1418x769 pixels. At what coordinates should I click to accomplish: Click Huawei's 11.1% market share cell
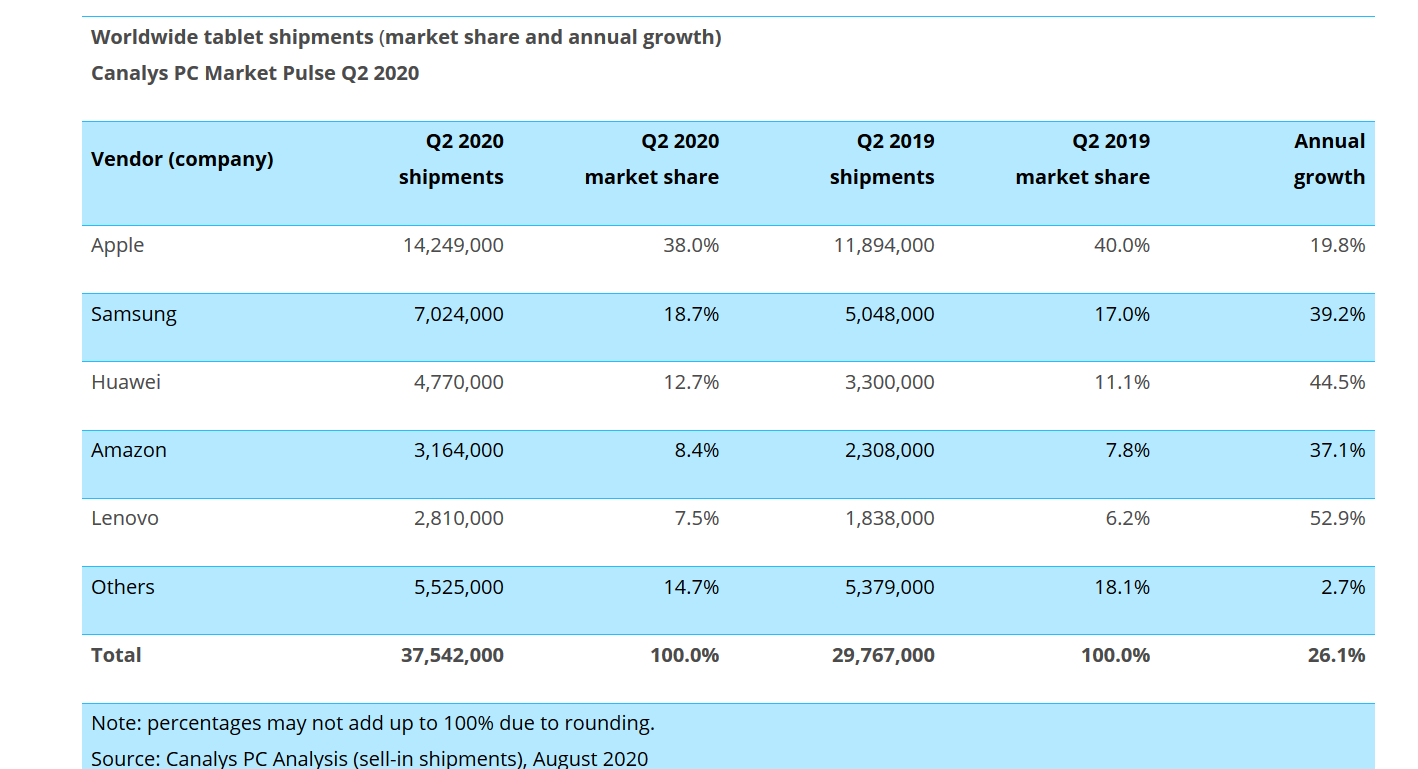click(x=1122, y=382)
